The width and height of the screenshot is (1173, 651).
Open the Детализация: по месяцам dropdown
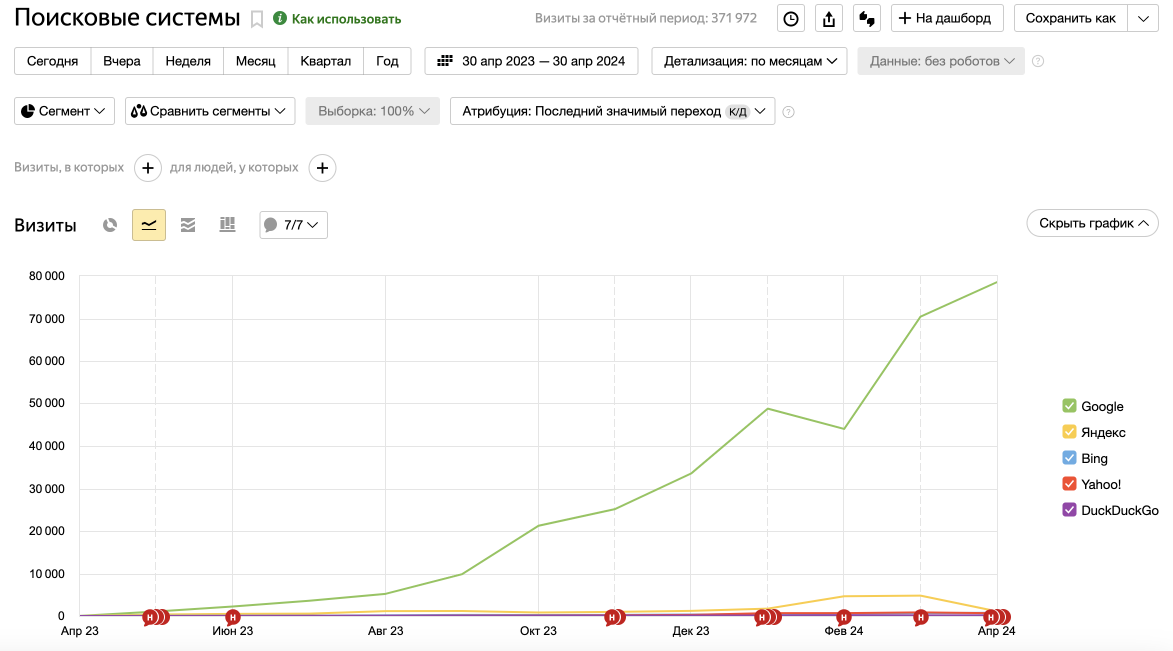pos(750,61)
